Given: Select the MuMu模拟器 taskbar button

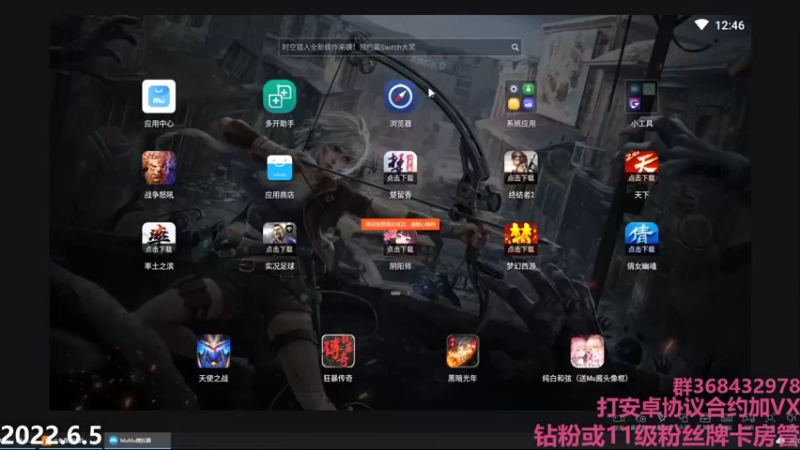Looking at the screenshot, I should pos(138,440).
